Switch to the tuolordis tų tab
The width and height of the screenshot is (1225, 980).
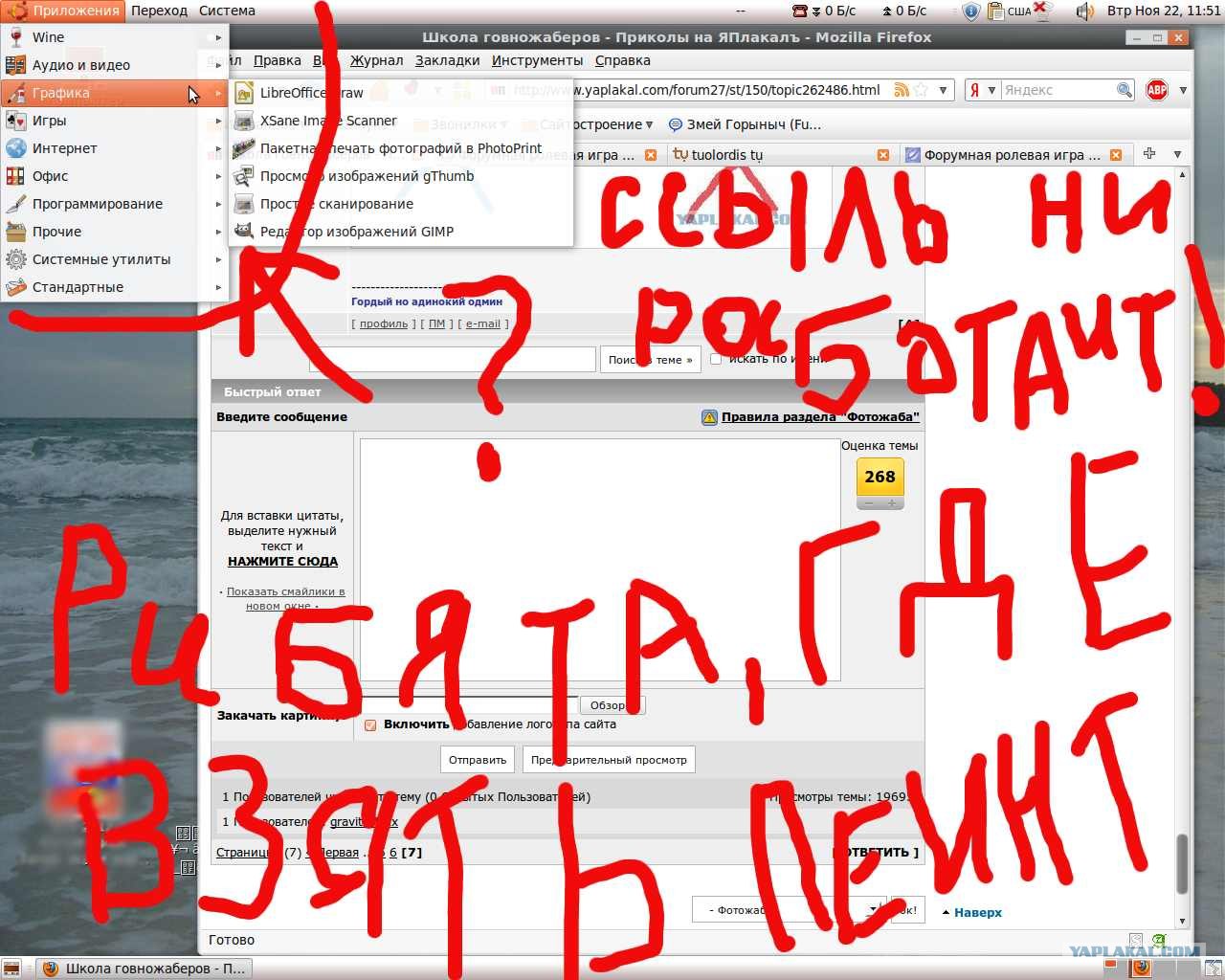click(x=780, y=154)
